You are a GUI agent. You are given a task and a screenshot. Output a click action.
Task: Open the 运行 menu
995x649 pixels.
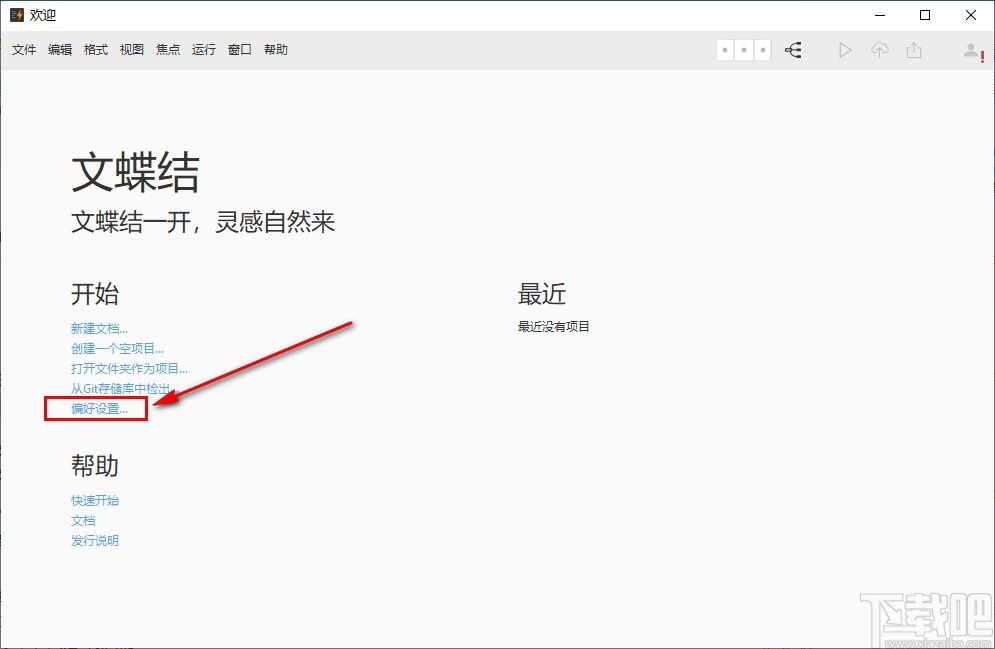[203, 49]
